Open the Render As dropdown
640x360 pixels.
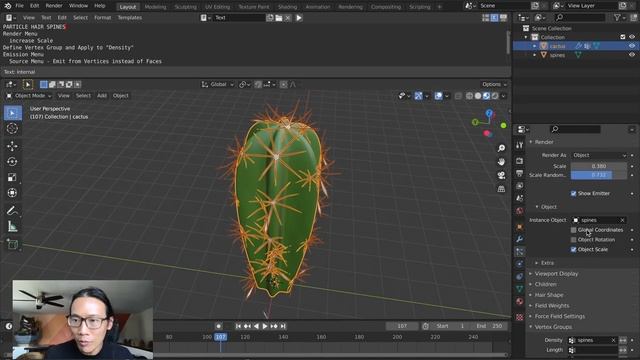pos(599,155)
